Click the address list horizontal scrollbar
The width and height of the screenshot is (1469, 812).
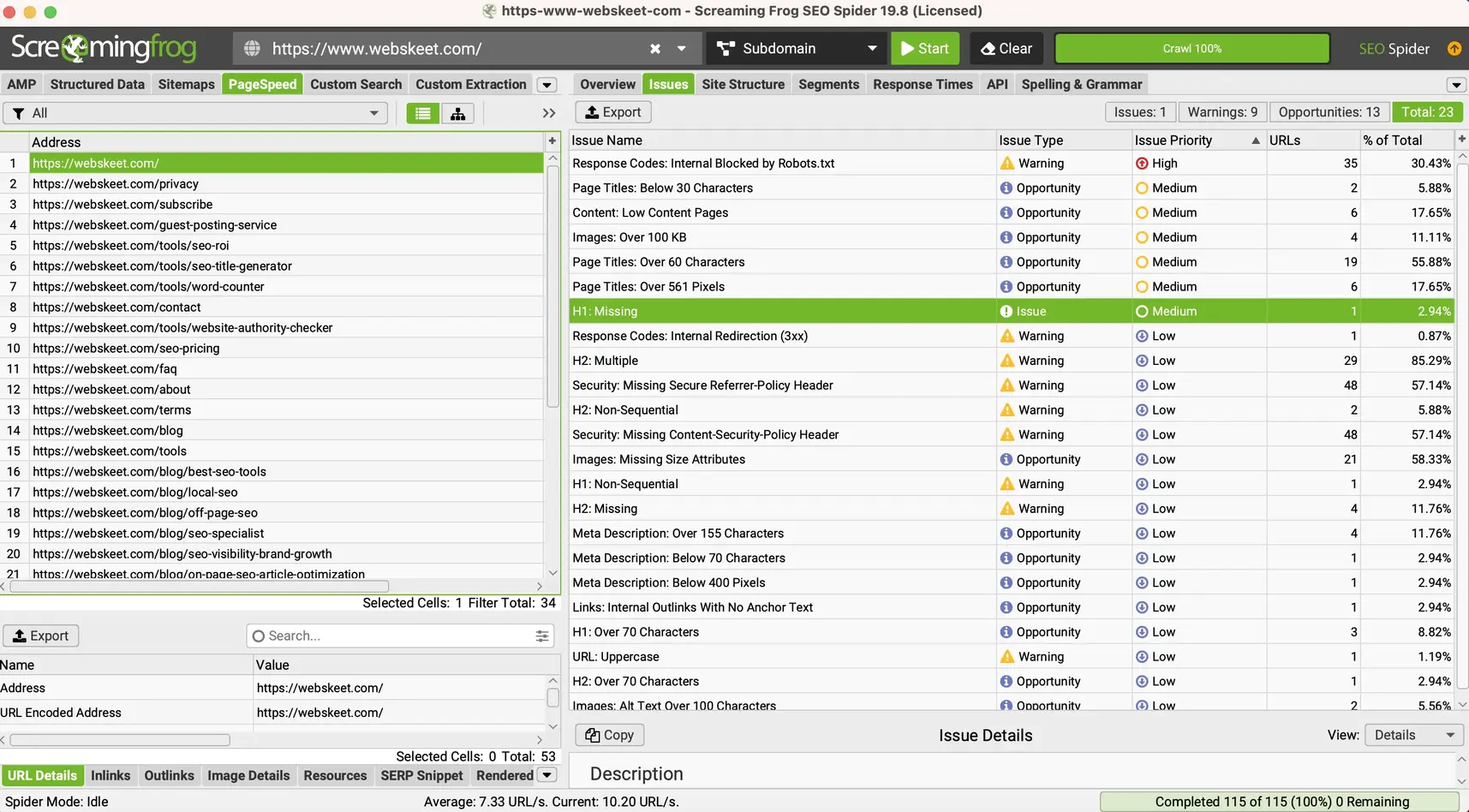pos(199,587)
